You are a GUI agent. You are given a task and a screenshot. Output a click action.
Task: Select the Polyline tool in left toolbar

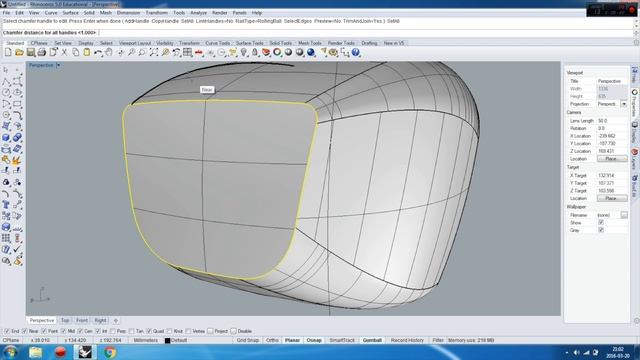[x=6, y=82]
